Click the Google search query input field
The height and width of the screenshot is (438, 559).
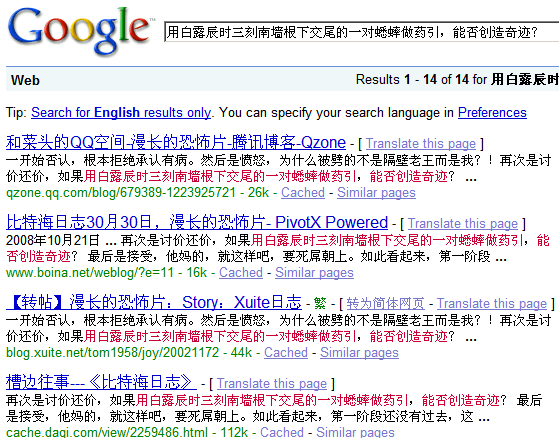click(x=361, y=32)
